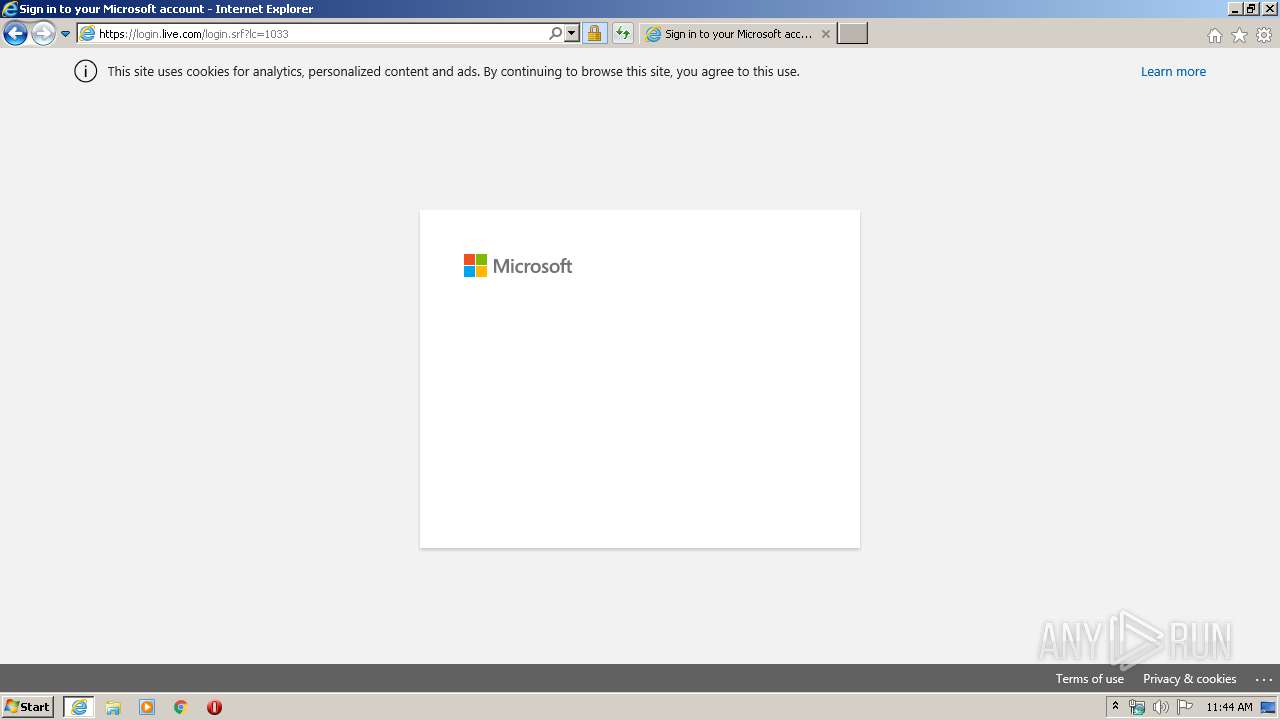
Task: Open the volume speaker tray icon
Action: point(1161,707)
